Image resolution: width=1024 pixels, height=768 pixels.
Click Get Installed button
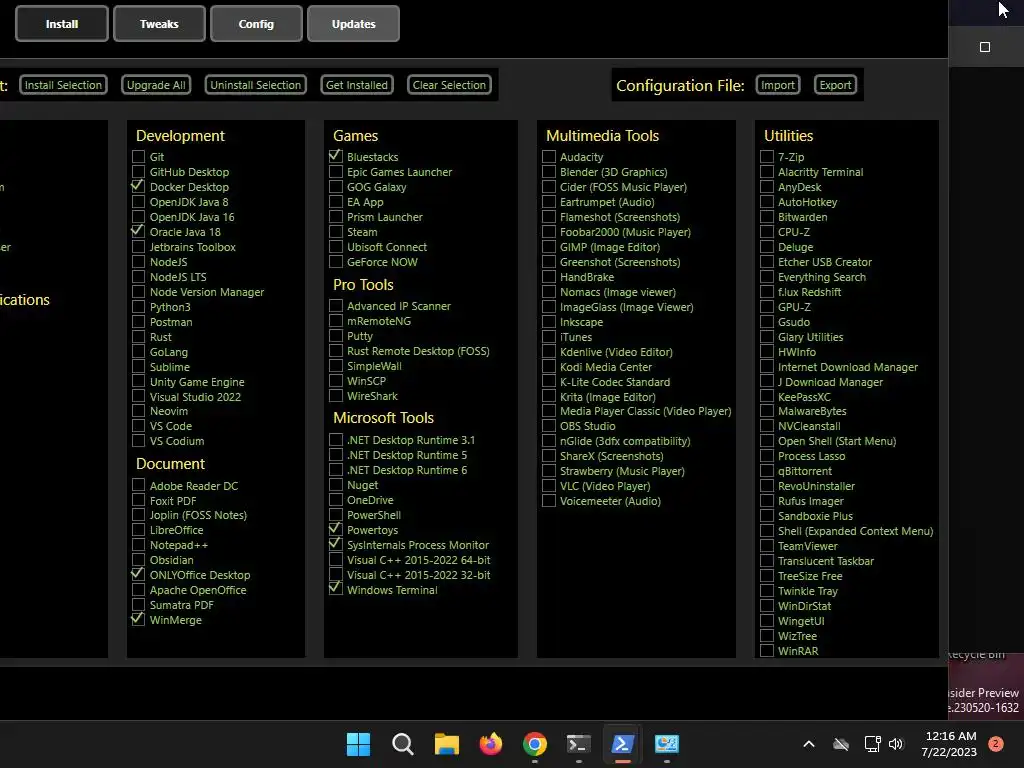357,85
